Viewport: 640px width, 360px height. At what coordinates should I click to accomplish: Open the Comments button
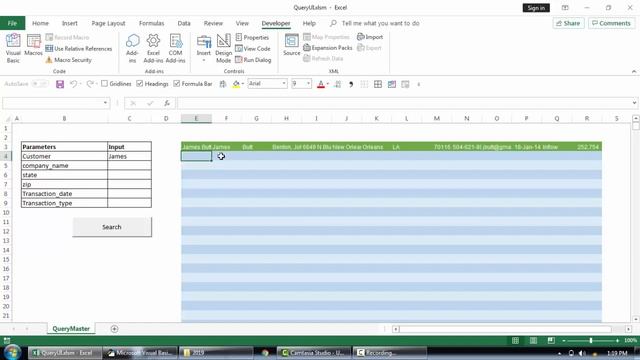[611, 23]
